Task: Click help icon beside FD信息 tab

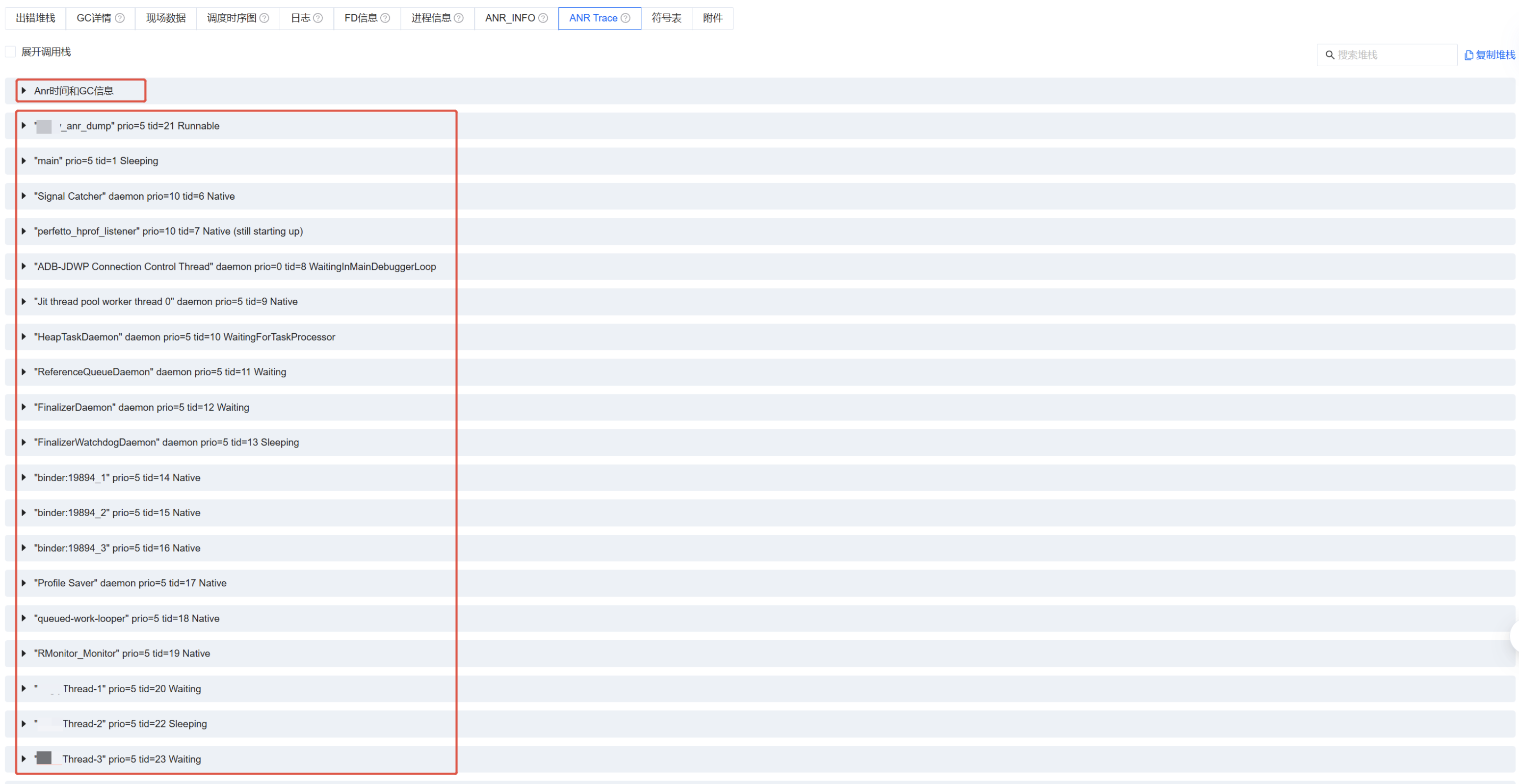Action: [385, 18]
